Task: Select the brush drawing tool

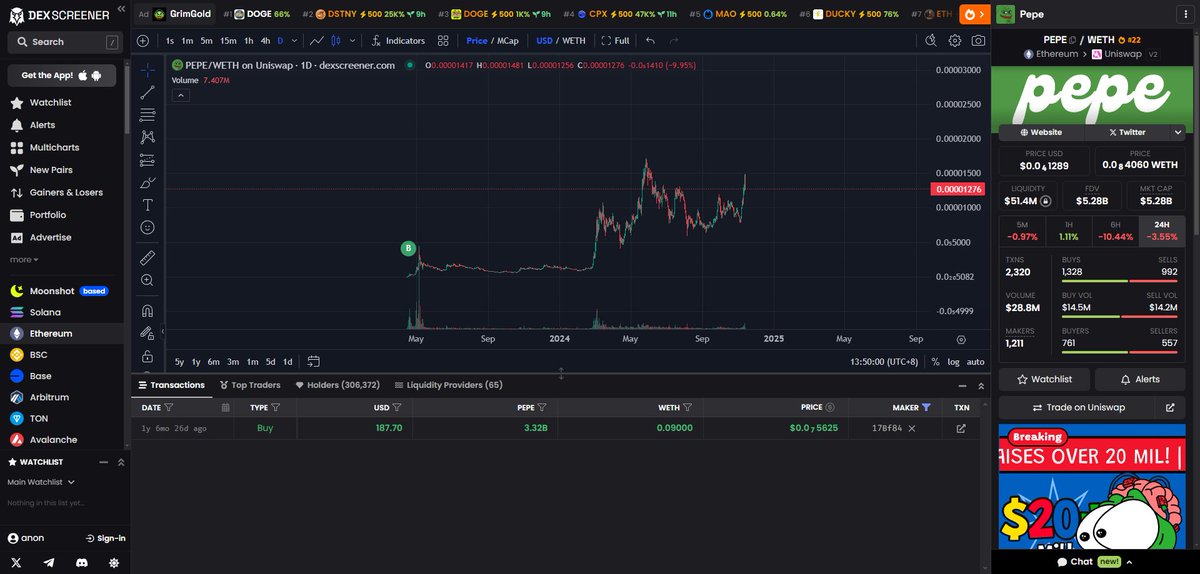Action: 147,183
